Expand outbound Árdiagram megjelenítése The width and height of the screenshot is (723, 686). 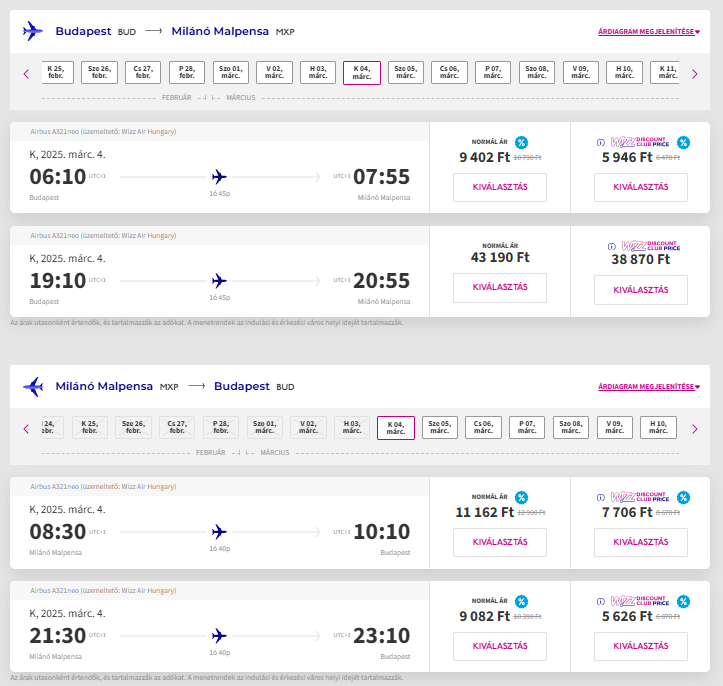[648, 32]
